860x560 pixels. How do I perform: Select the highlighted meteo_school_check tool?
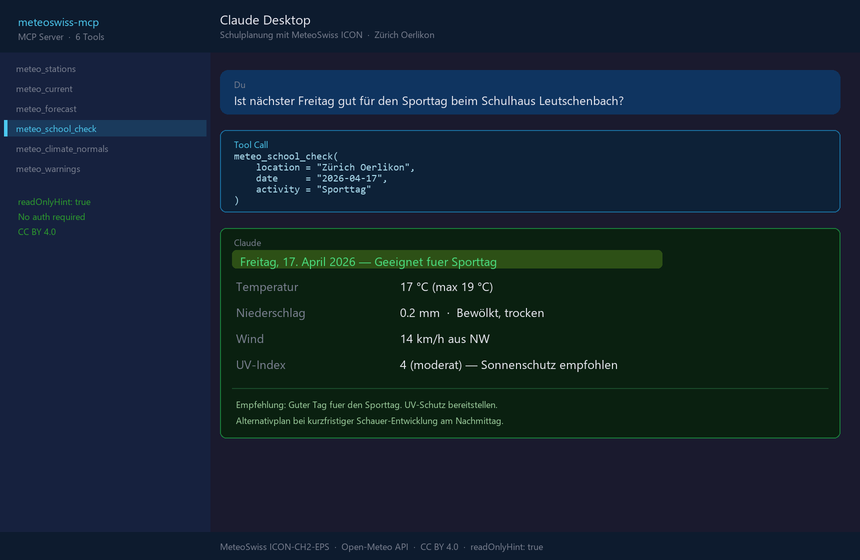pos(105,129)
